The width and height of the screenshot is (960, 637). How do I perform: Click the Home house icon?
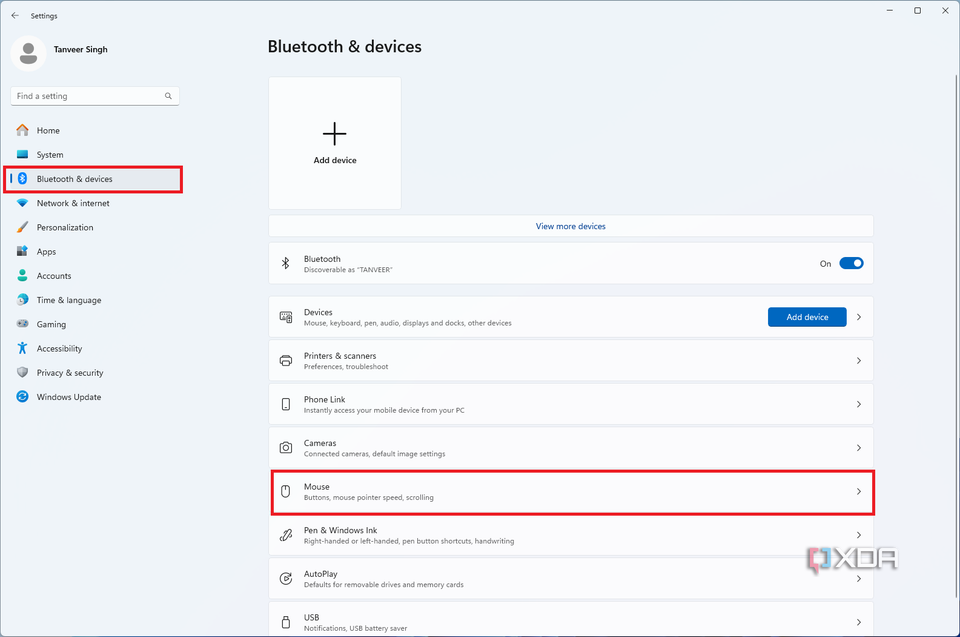23,130
